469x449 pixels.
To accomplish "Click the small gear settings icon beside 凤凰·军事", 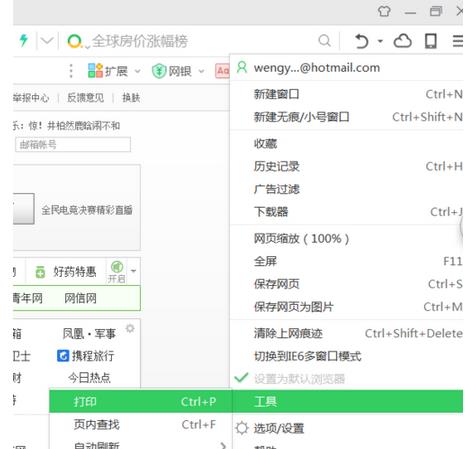I will (x=130, y=328).
